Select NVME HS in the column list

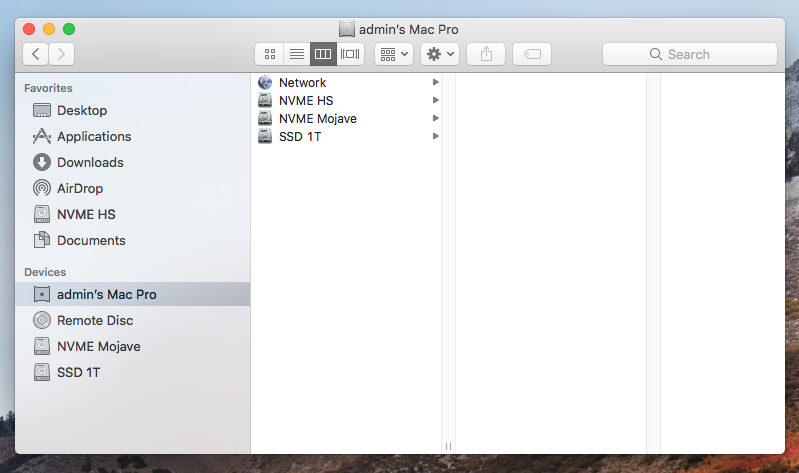pos(346,100)
